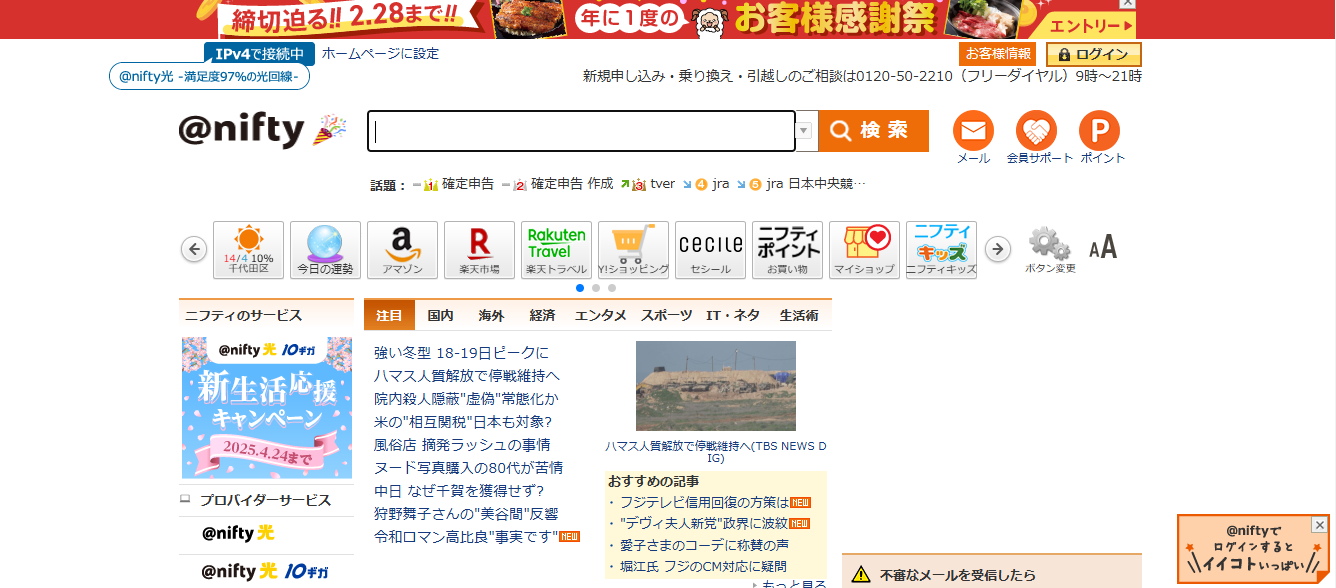Viewport: 1336px width, 588px height.
Task: Select the third carousel page dot
Action: 612,288
